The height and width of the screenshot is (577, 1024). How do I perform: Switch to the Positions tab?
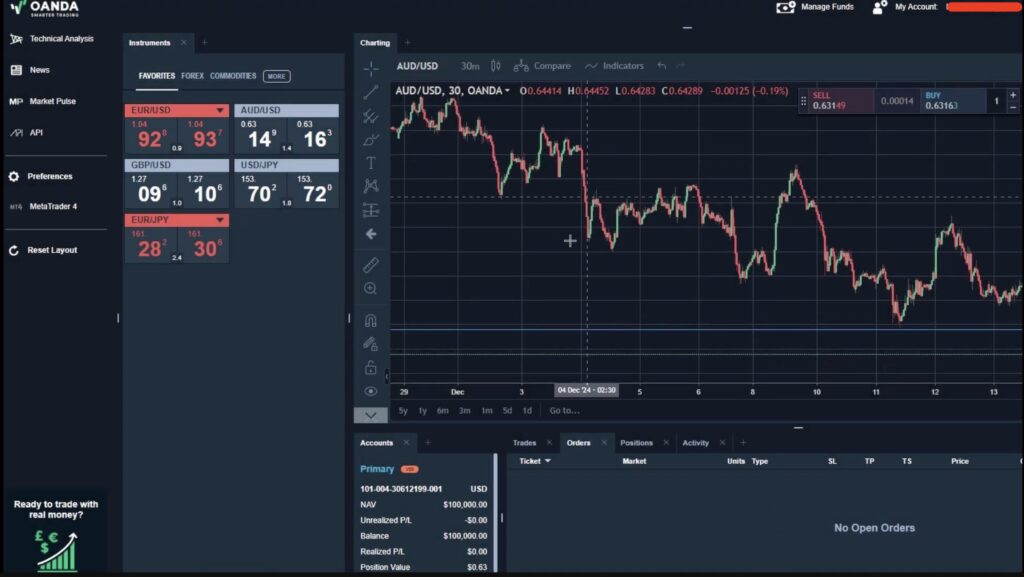click(x=637, y=443)
